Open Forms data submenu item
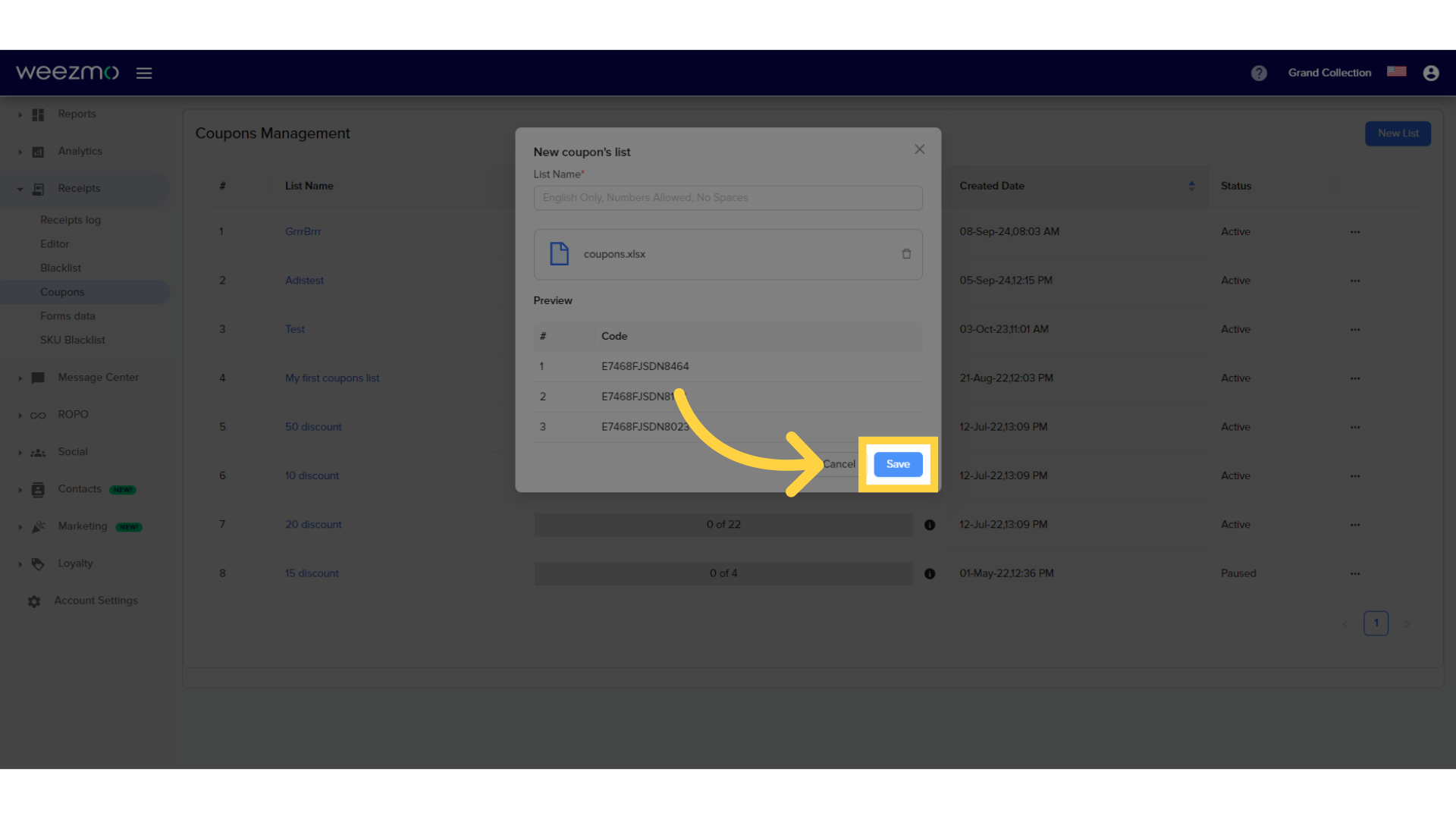 [67, 316]
